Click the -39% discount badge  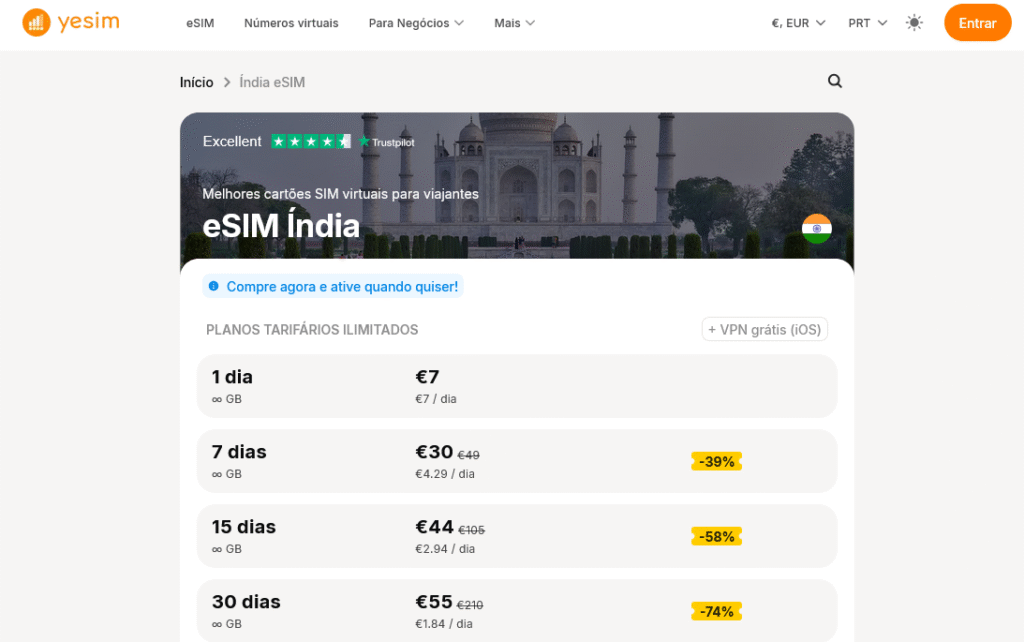[716, 461]
